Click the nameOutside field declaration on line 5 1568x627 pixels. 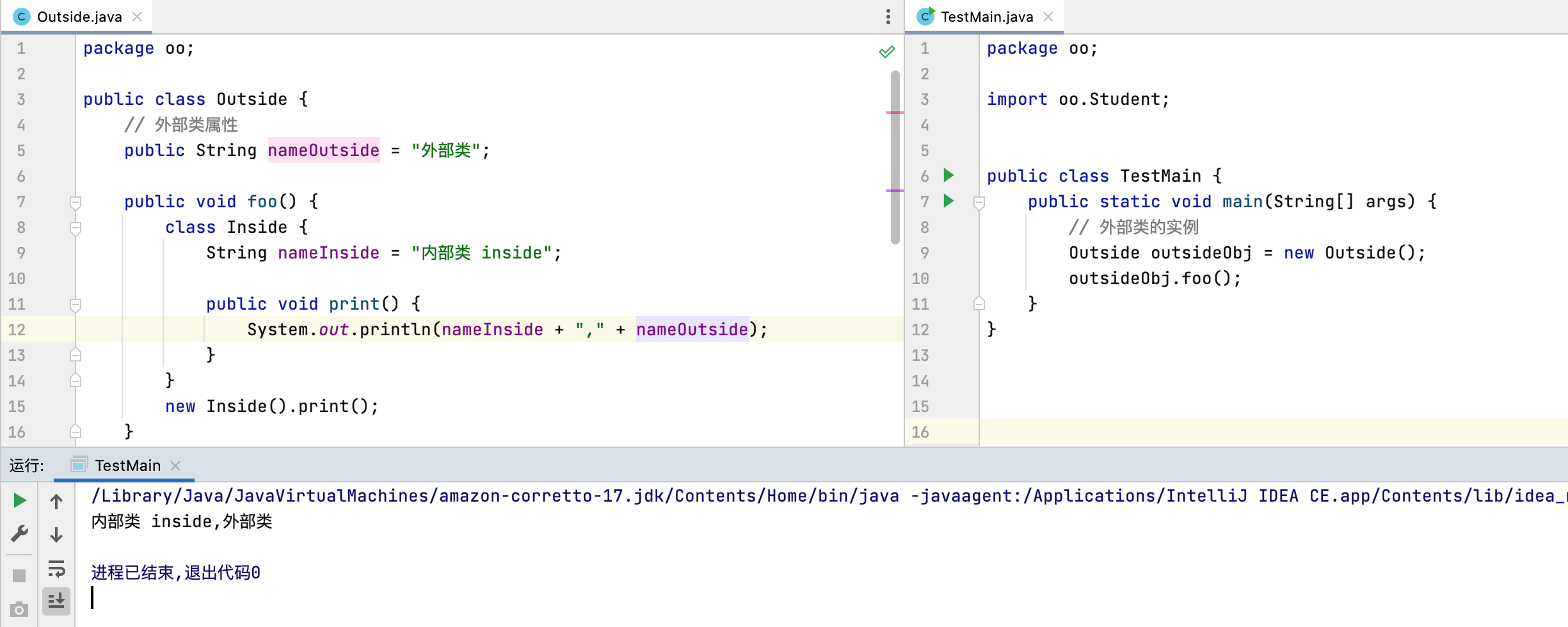323,150
